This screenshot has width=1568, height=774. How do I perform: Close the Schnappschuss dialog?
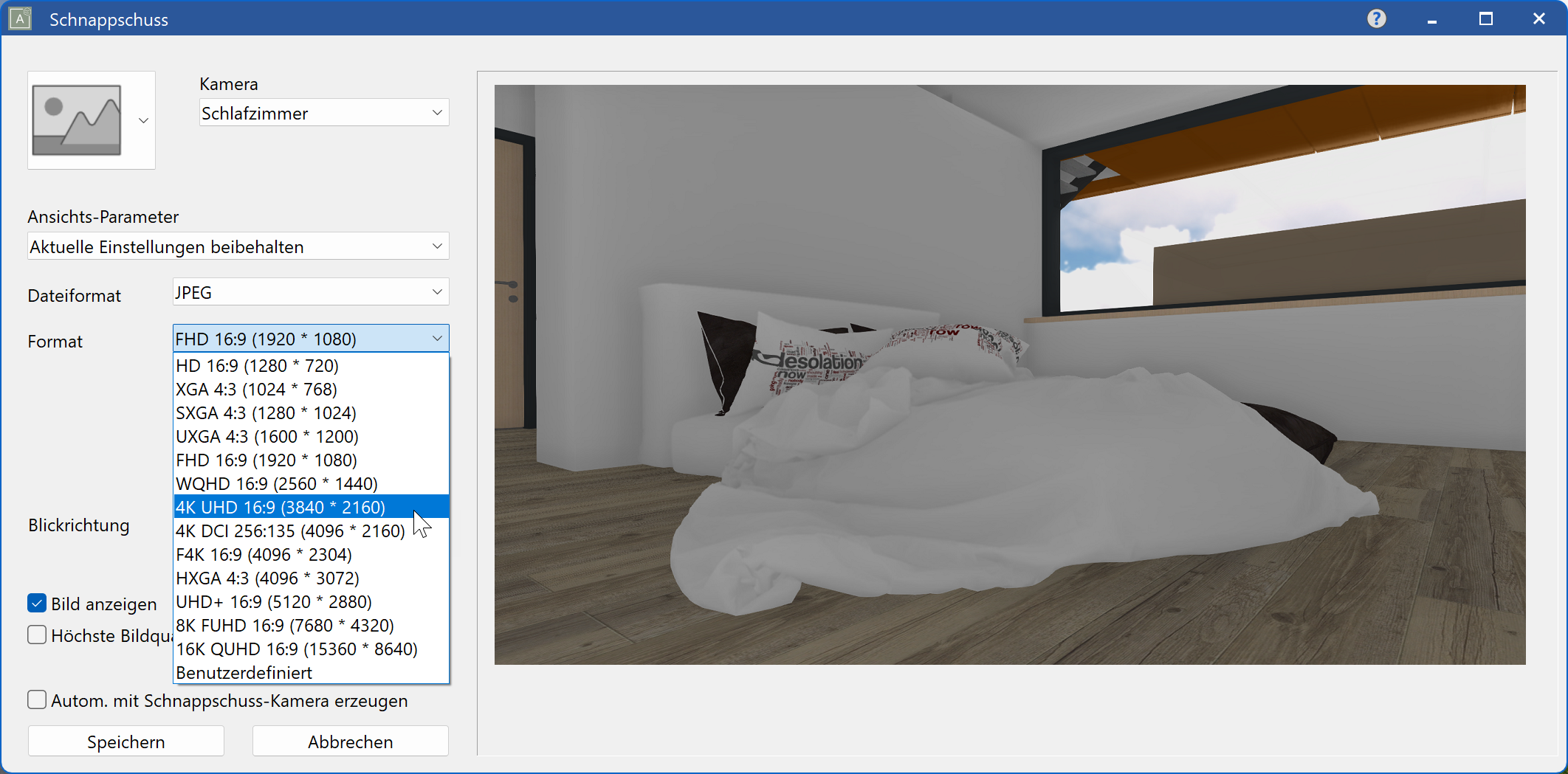[1538, 19]
